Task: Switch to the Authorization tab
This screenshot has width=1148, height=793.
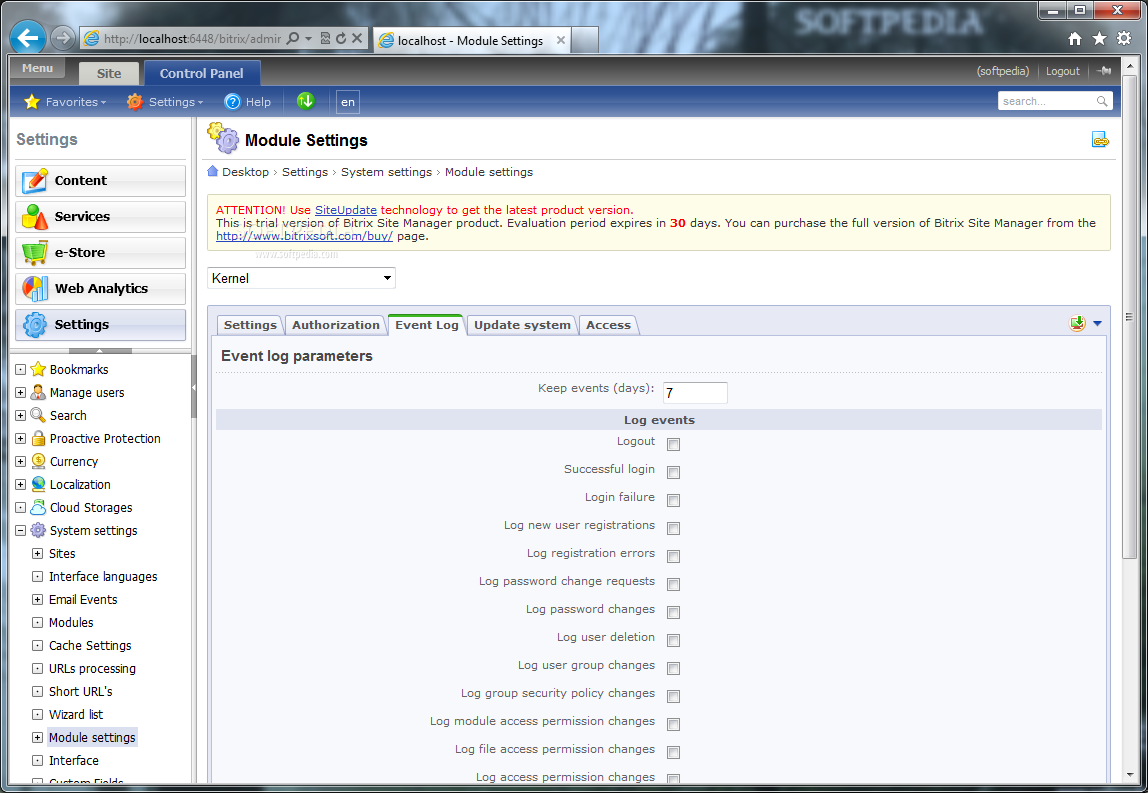Action: coord(335,325)
